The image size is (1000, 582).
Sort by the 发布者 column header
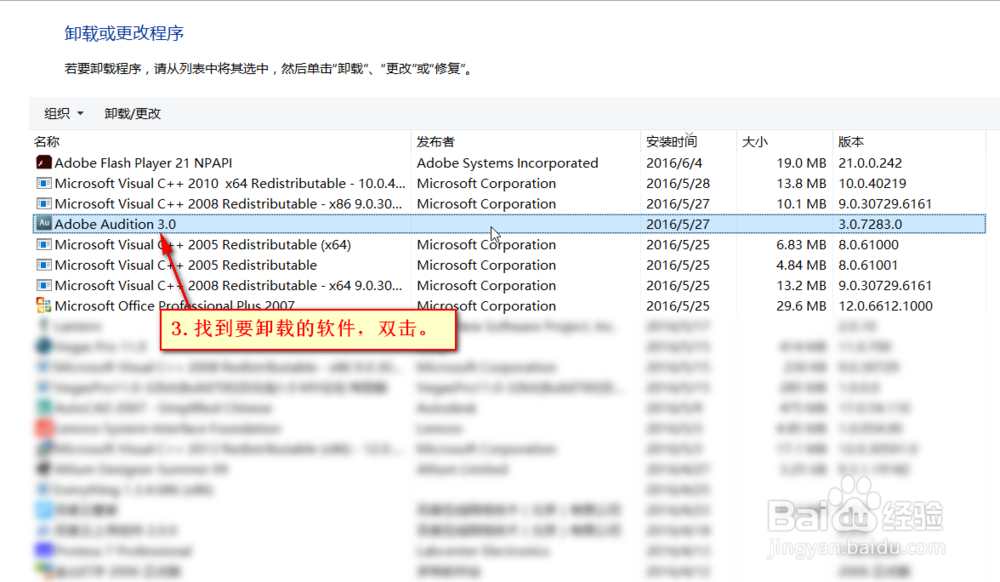tap(436, 142)
